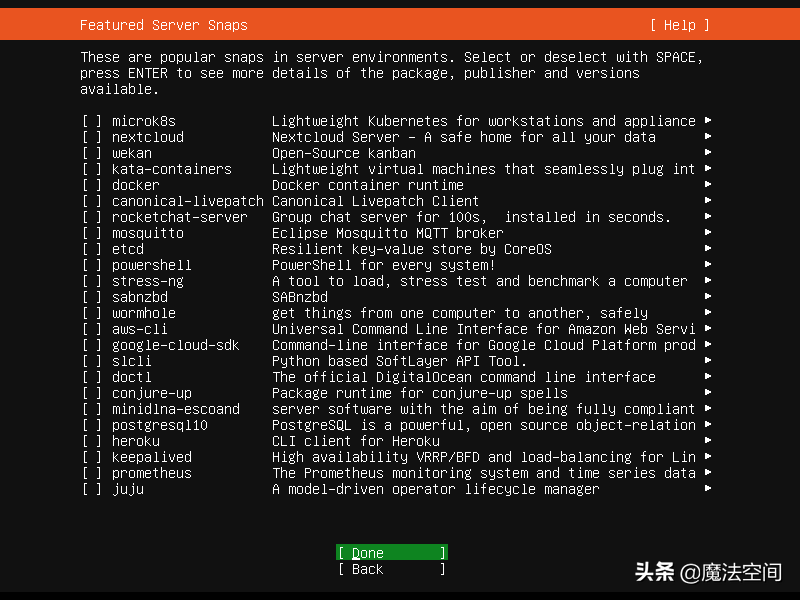800x600 pixels.
Task: Click 'Open-Source kanban' description
Action: (x=344, y=153)
